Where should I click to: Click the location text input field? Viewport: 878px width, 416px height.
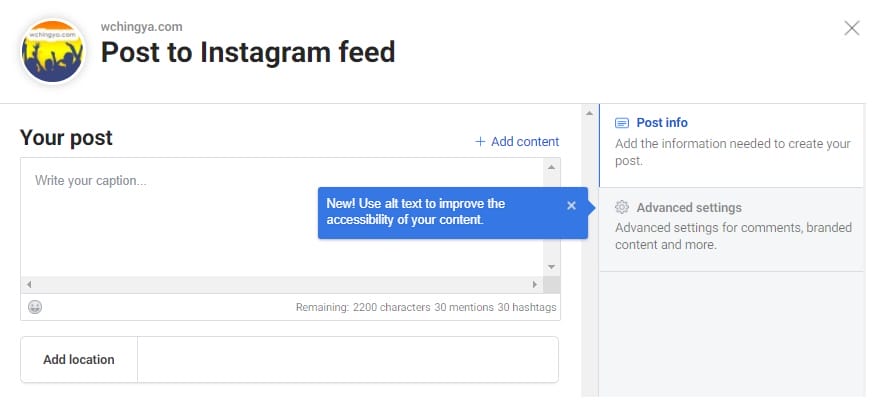[348, 359]
